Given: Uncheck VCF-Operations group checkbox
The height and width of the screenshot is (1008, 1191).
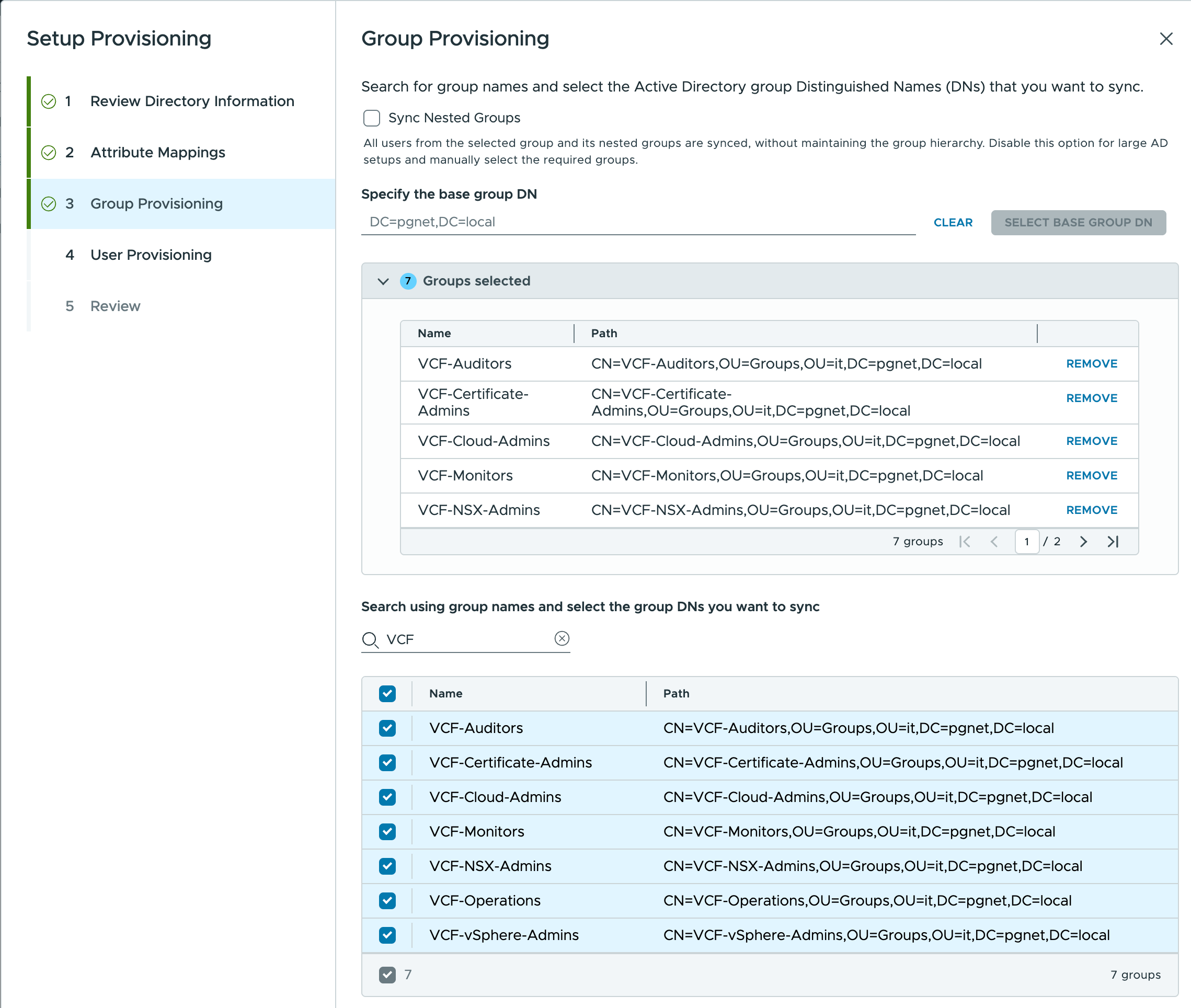Looking at the screenshot, I should pyautogui.click(x=387, y=901).
